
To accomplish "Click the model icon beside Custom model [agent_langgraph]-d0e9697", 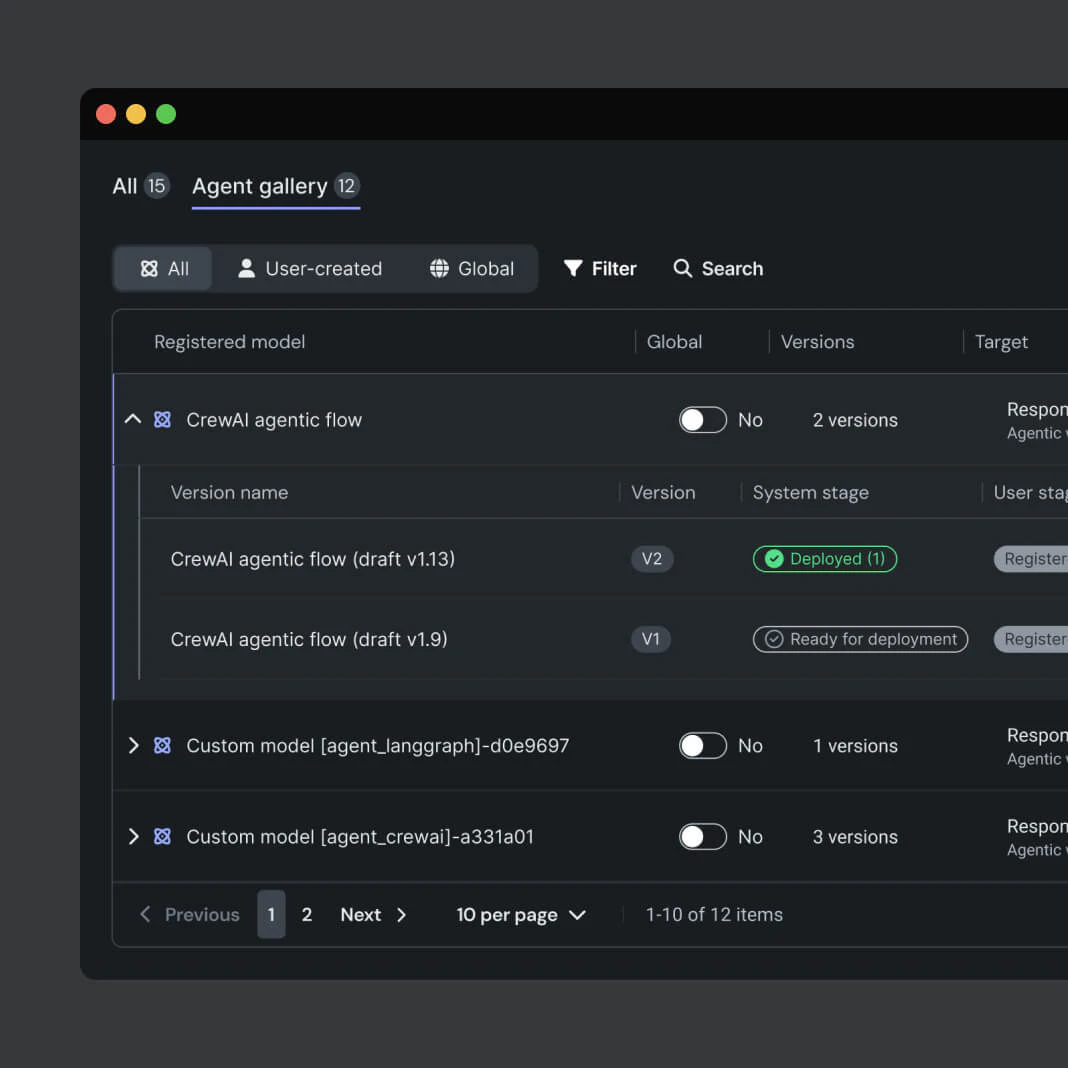I will coord(162,745).
